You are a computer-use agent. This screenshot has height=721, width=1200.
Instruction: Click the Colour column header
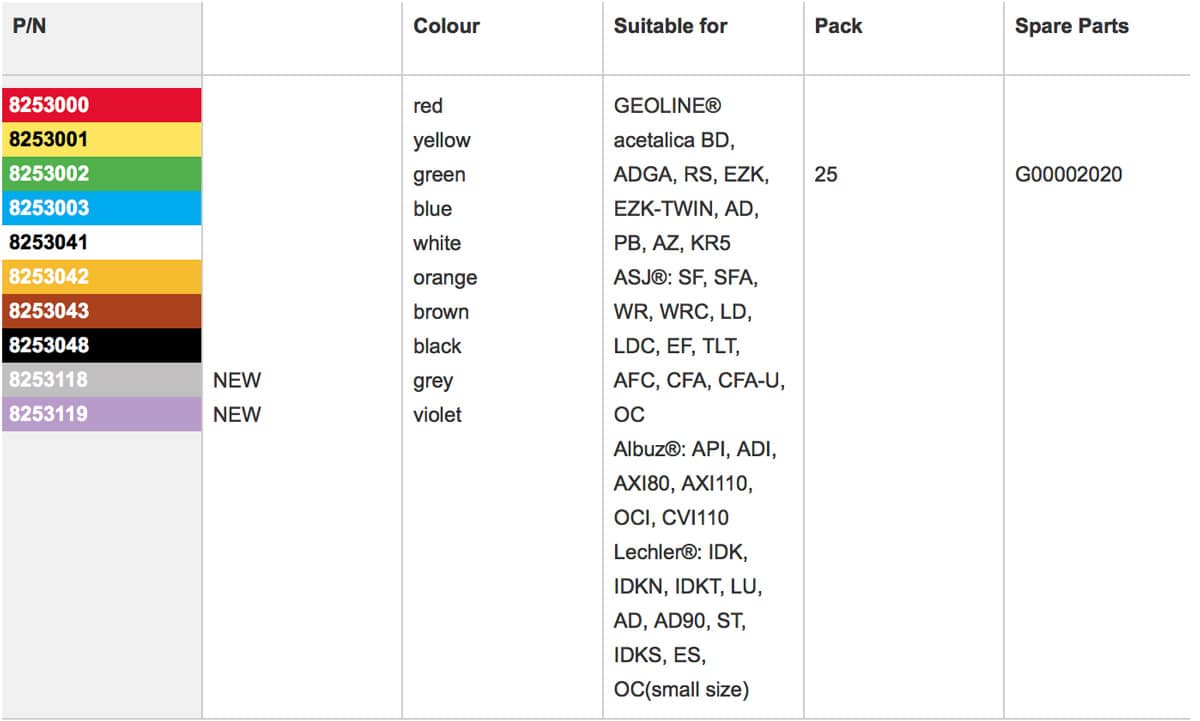pos(446,27)
